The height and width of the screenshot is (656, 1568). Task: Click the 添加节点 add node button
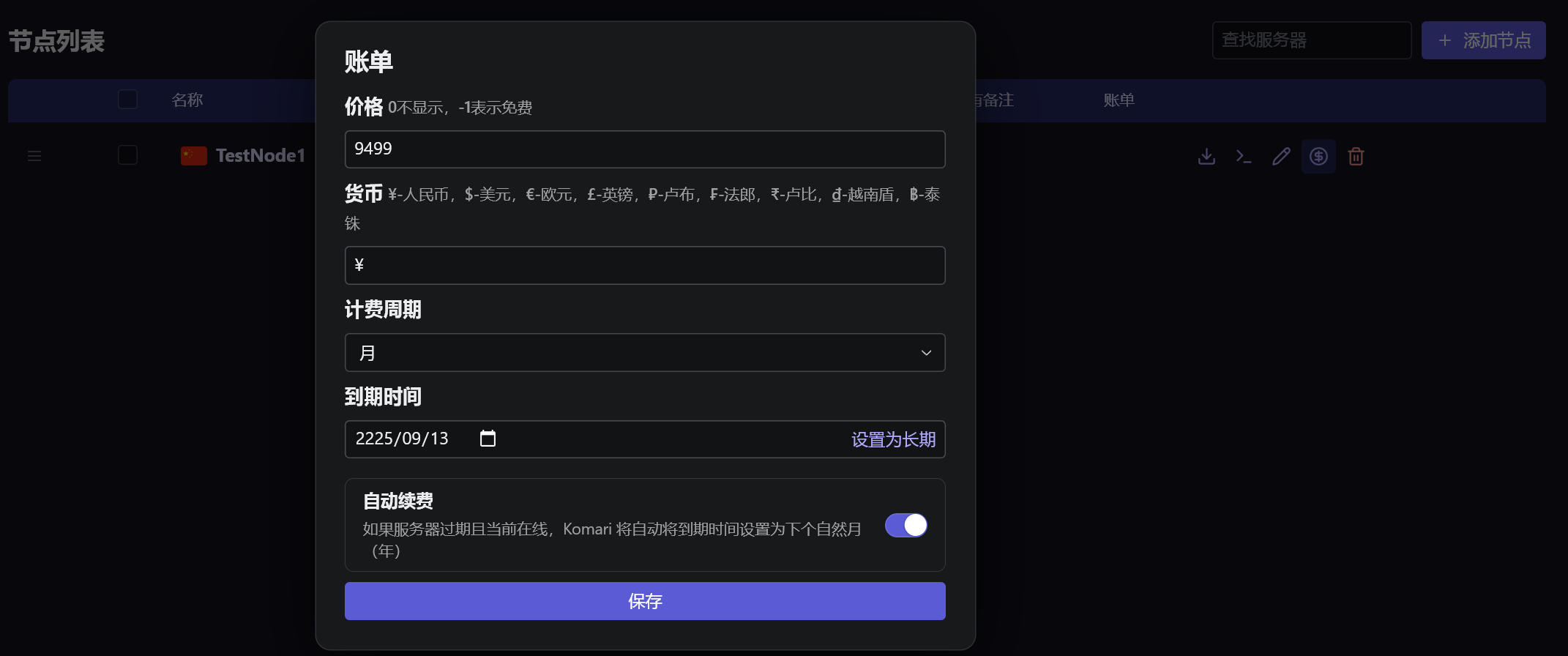click(x=1483, y=40)
